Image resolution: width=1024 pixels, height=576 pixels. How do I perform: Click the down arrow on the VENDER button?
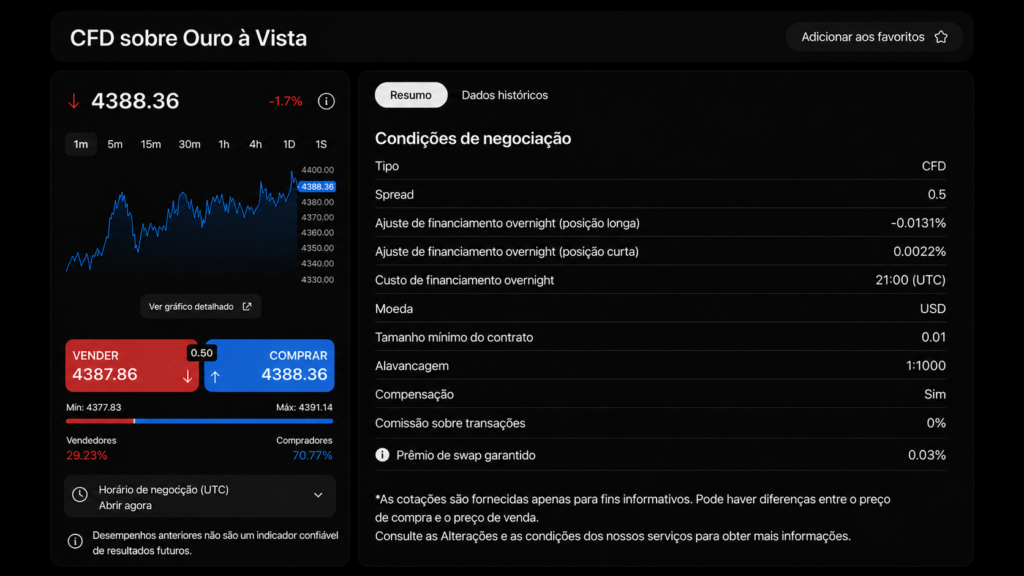187,376
